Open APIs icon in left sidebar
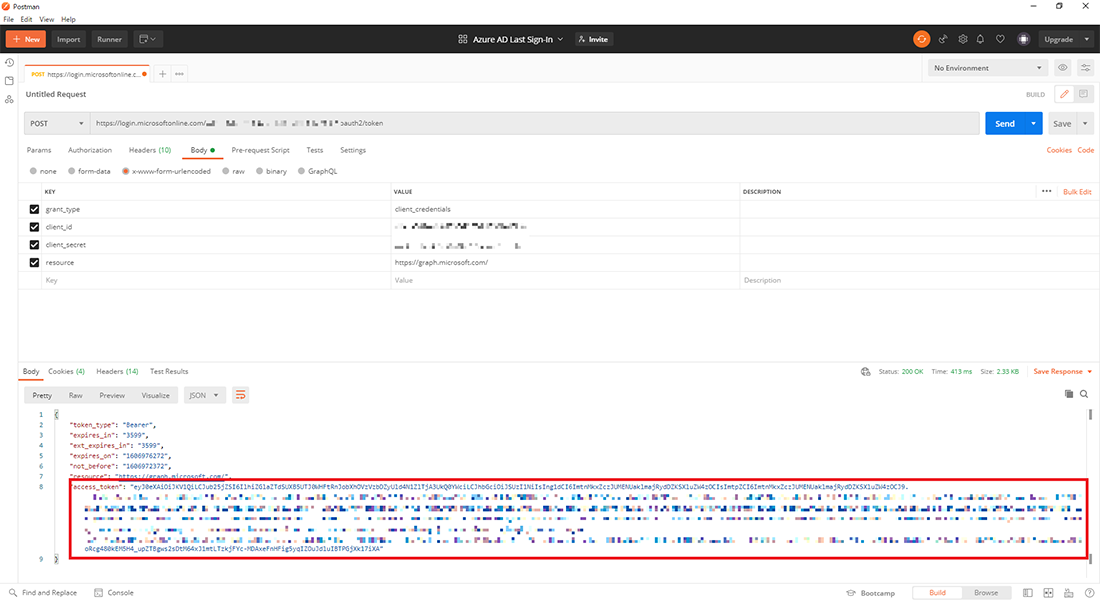Image resolution: width=1100 pixels, height=602 pixels. pos(9,100)
